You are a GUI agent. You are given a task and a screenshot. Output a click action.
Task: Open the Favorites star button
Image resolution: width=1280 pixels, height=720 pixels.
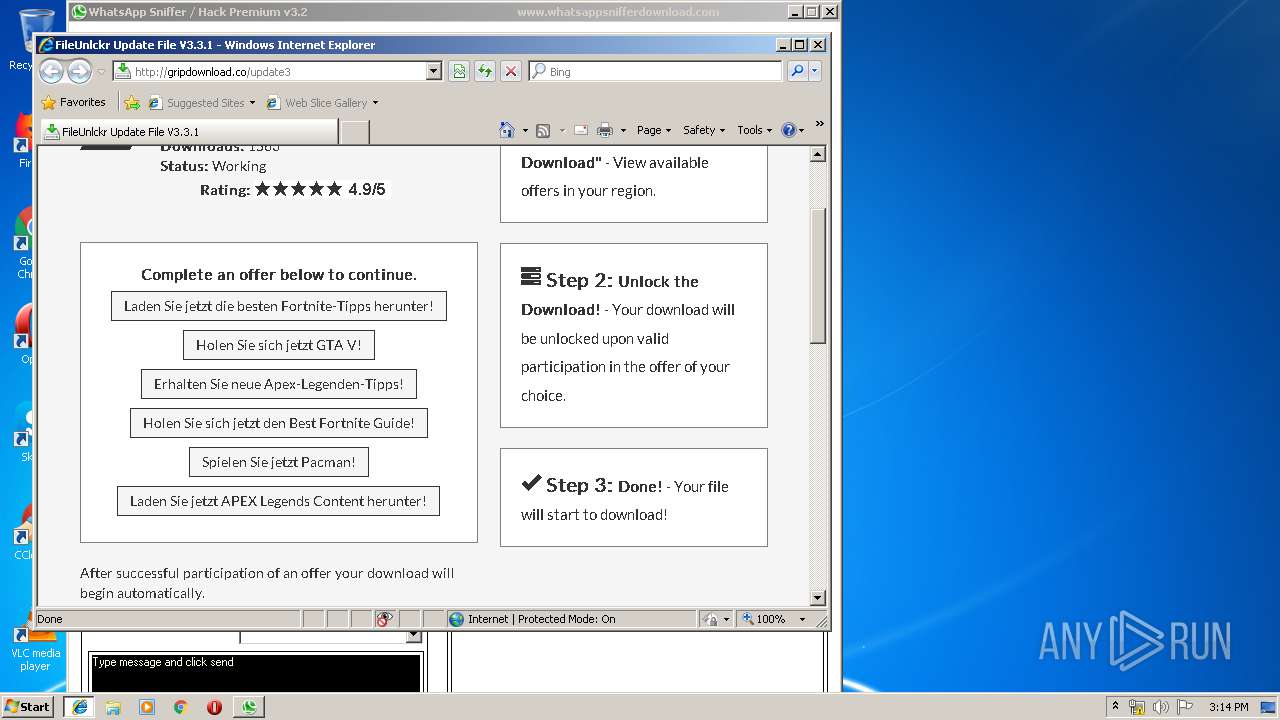(x=73, y=102)
